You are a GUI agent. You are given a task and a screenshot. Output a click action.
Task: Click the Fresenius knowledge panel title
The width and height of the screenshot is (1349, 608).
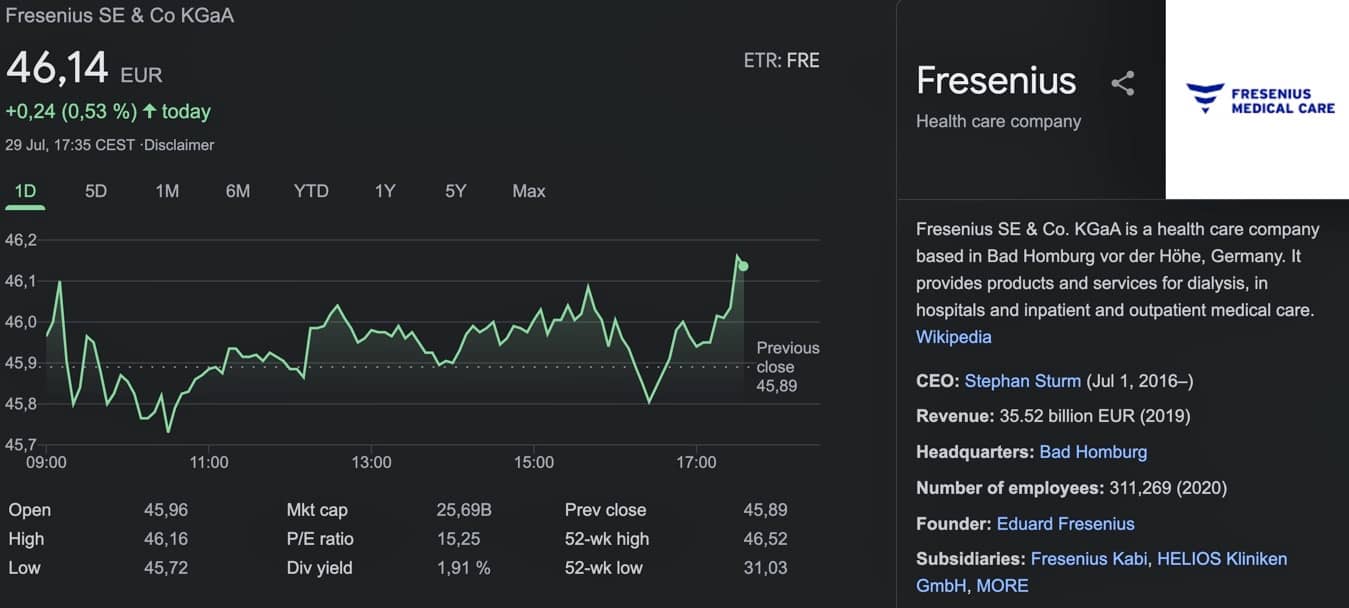click(996, 81)
